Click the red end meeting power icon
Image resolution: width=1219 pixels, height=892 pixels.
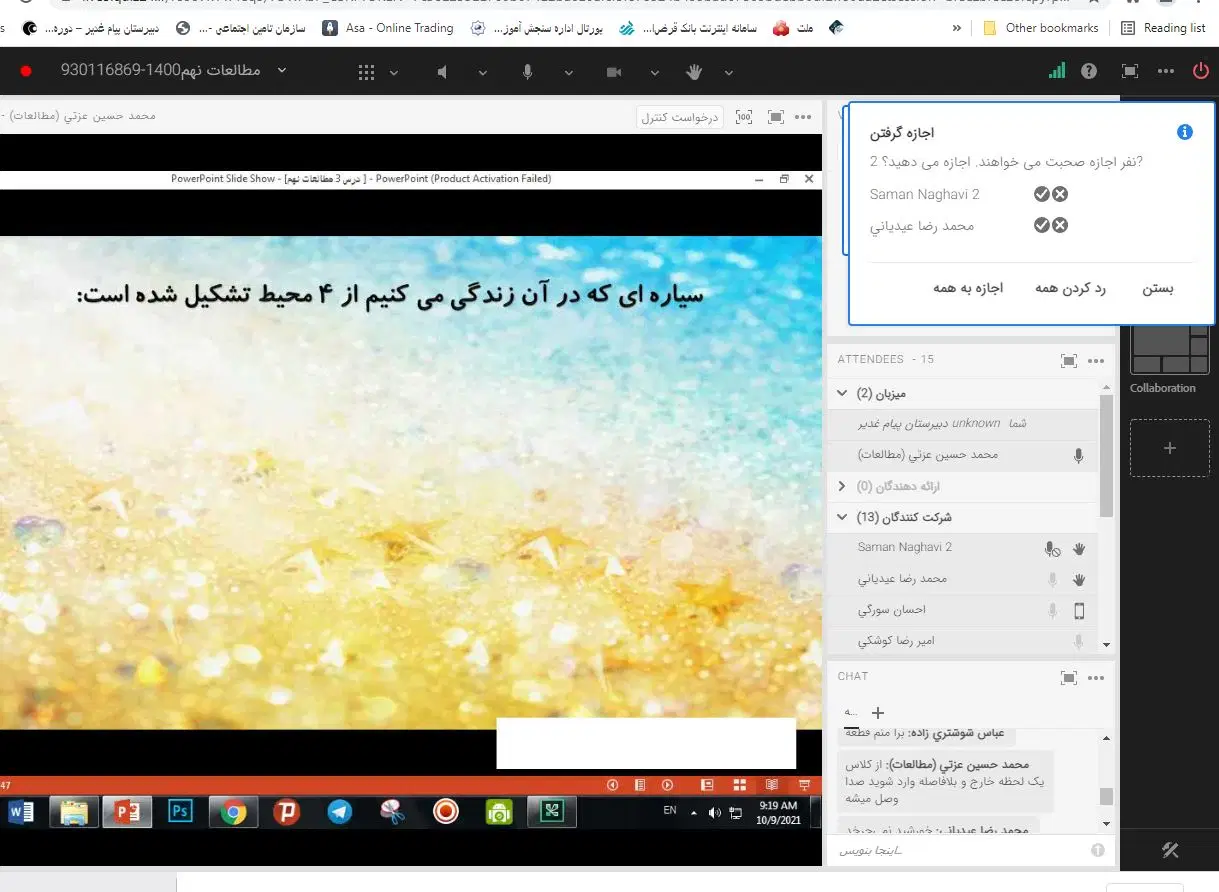(1201, 71)
